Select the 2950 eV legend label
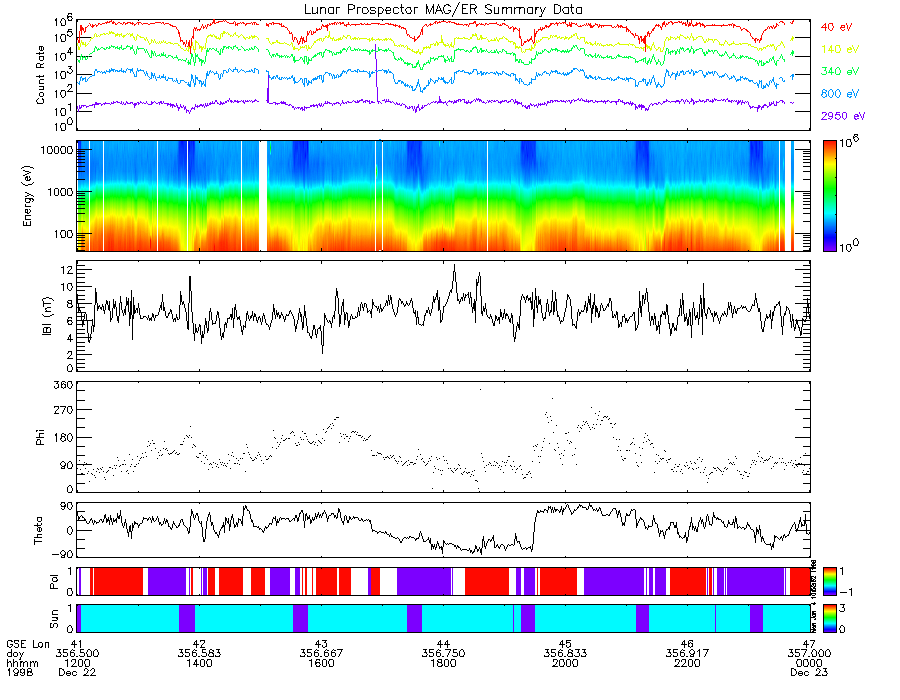This screenshot has width=900, height=700. (x=843, y=116)
